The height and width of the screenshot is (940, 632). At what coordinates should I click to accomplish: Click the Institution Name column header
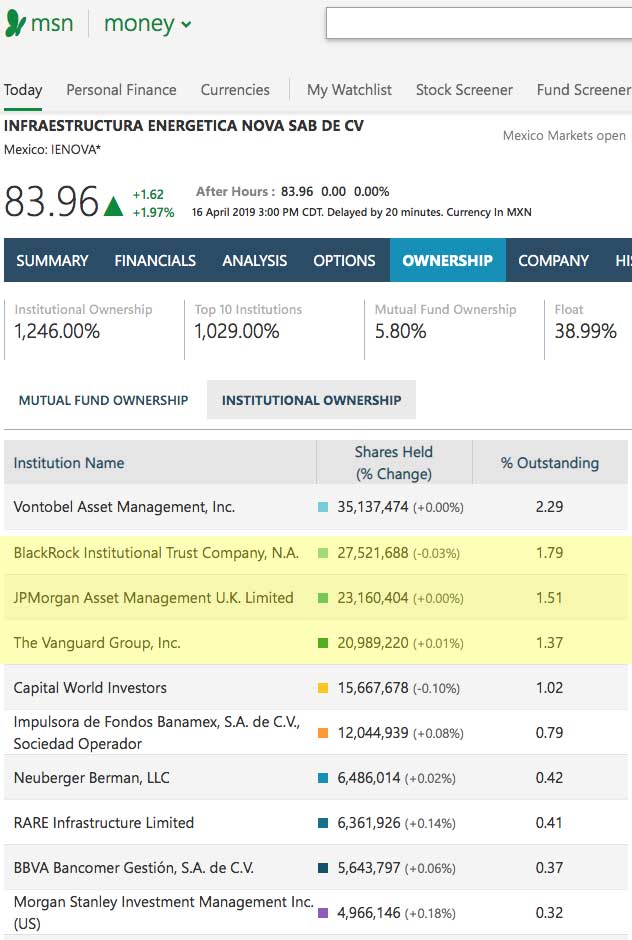pyautogui.click(x=68, y=463)
